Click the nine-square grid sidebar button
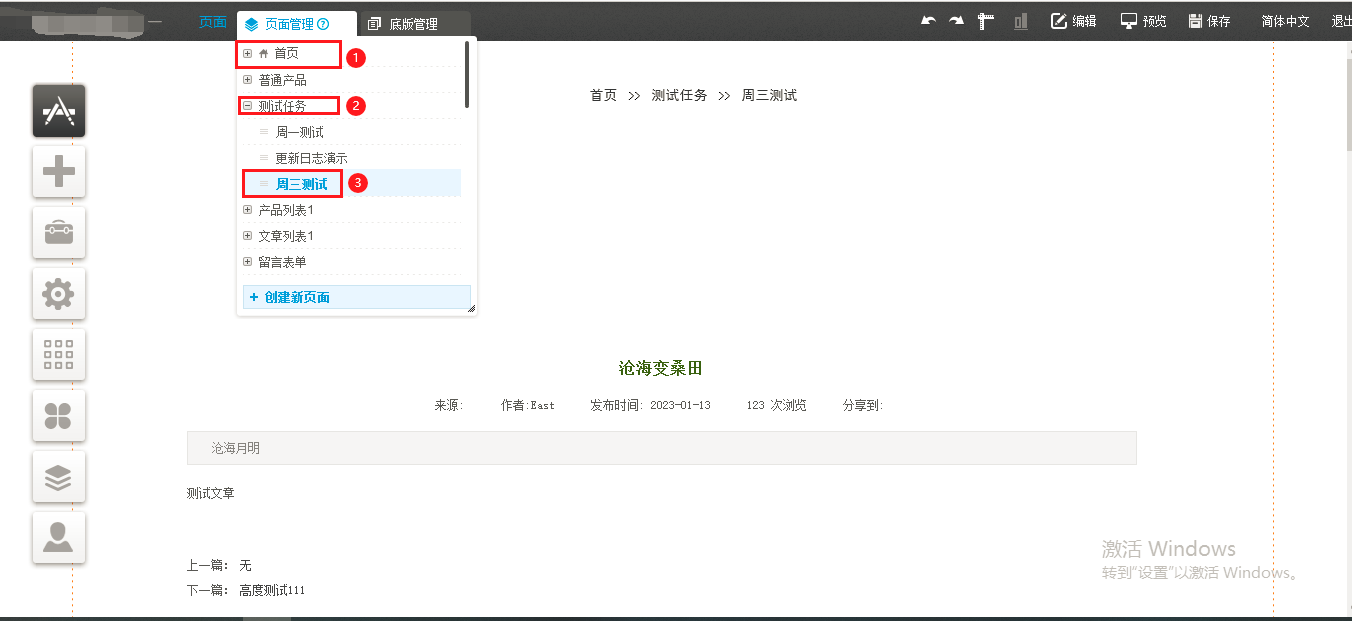 tap(59, 355)
